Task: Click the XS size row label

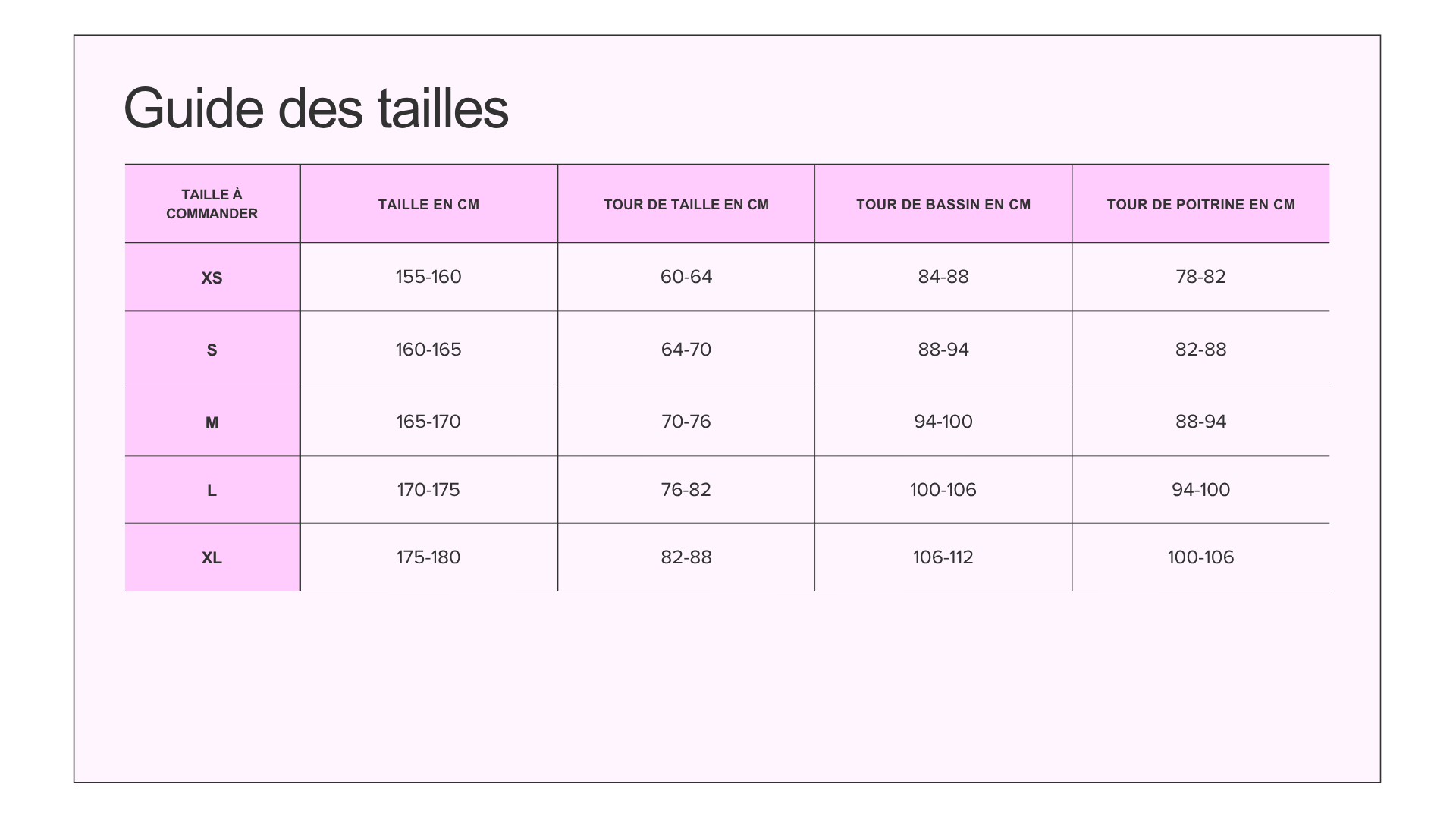Action: tap(212, 278)
